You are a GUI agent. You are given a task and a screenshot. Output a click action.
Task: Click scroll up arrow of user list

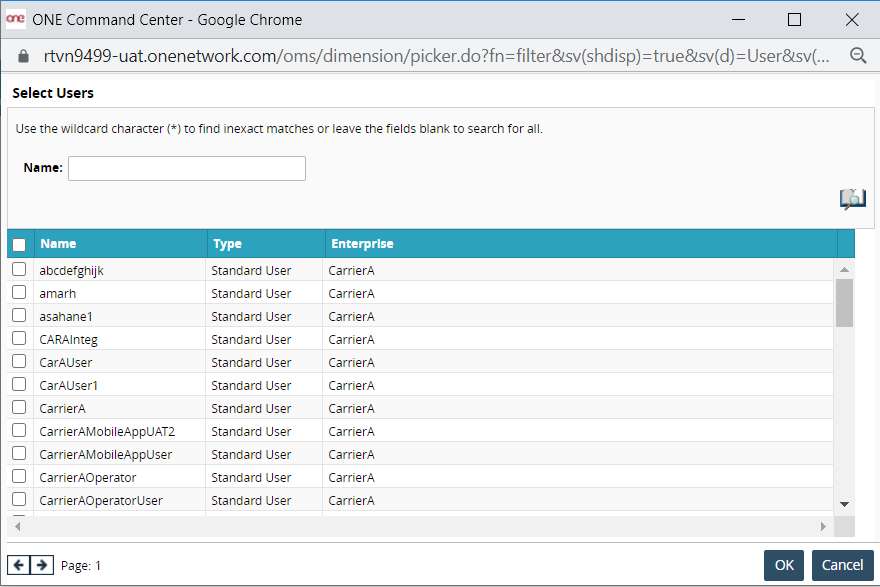coord(844,269)
